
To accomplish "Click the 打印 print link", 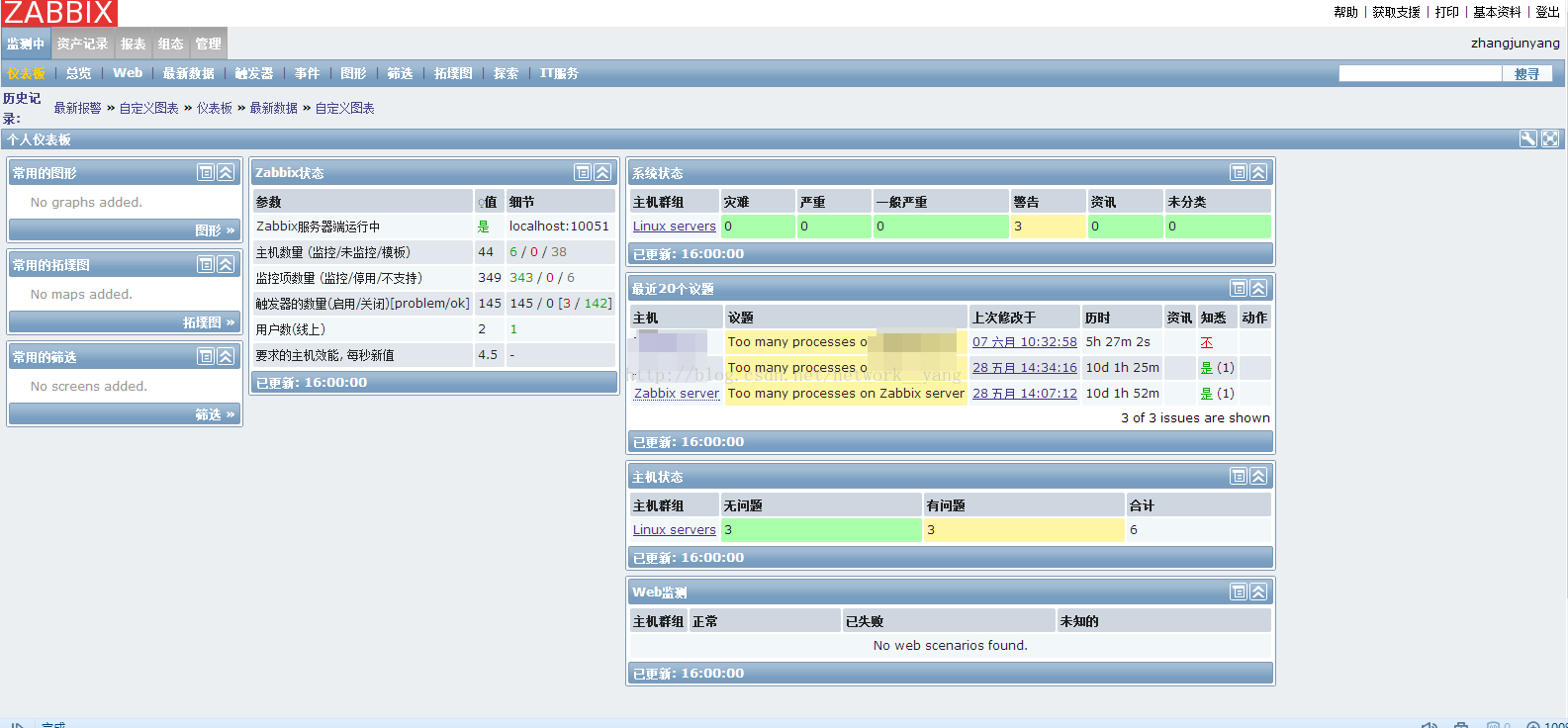I will coord(1447,12).
